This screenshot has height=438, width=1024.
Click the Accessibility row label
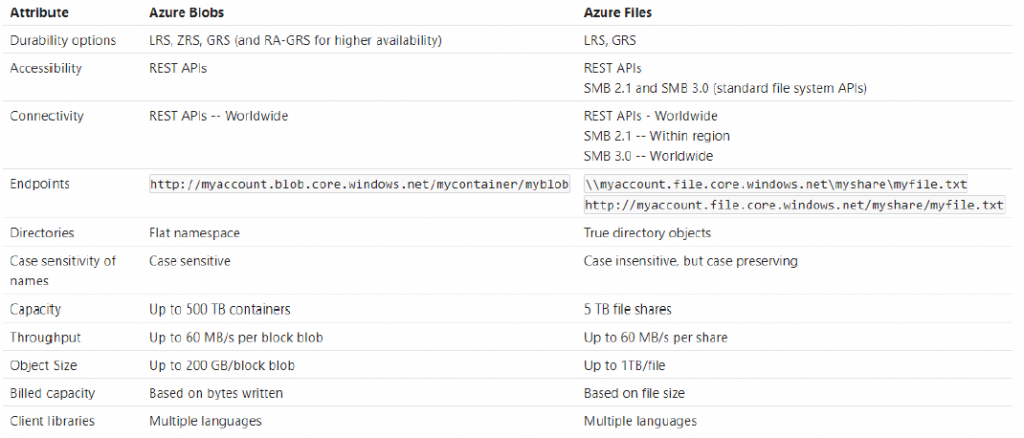46,69
